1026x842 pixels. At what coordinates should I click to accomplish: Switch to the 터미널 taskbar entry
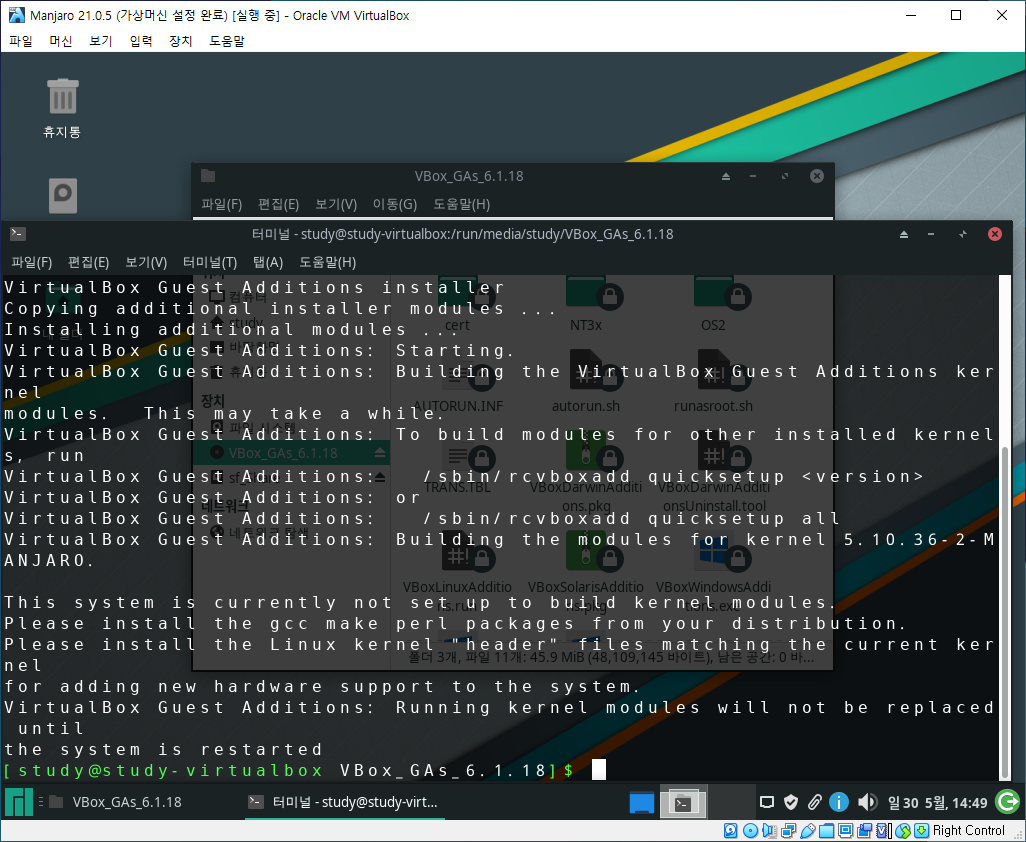(344, 802)
